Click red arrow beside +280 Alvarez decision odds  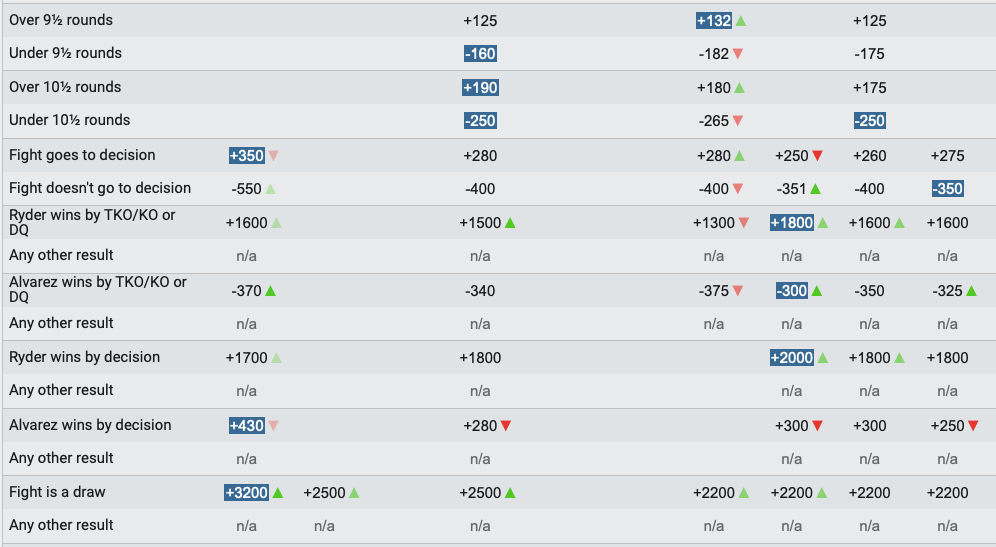pyautogui.click(x=506, y=426)
